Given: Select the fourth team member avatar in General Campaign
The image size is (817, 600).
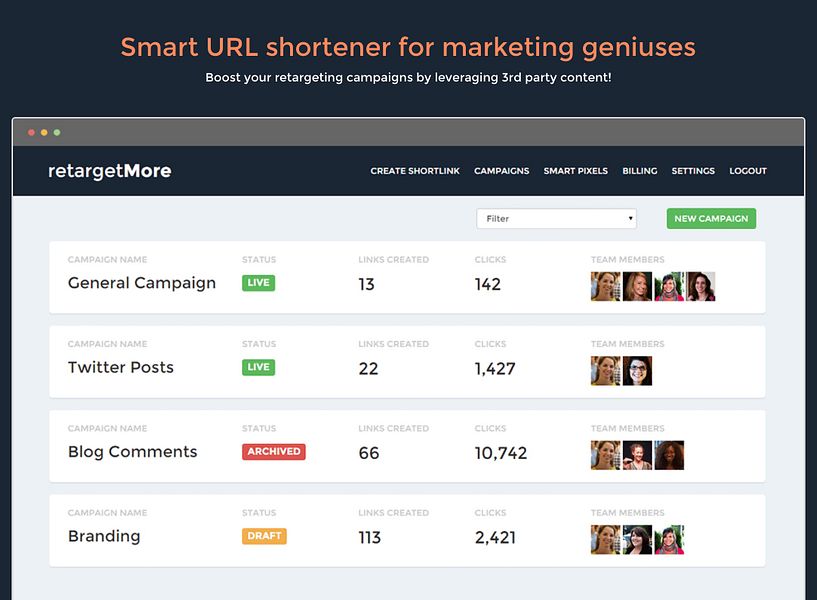Looking at the screenshot, I should click(x=700, y=286).
